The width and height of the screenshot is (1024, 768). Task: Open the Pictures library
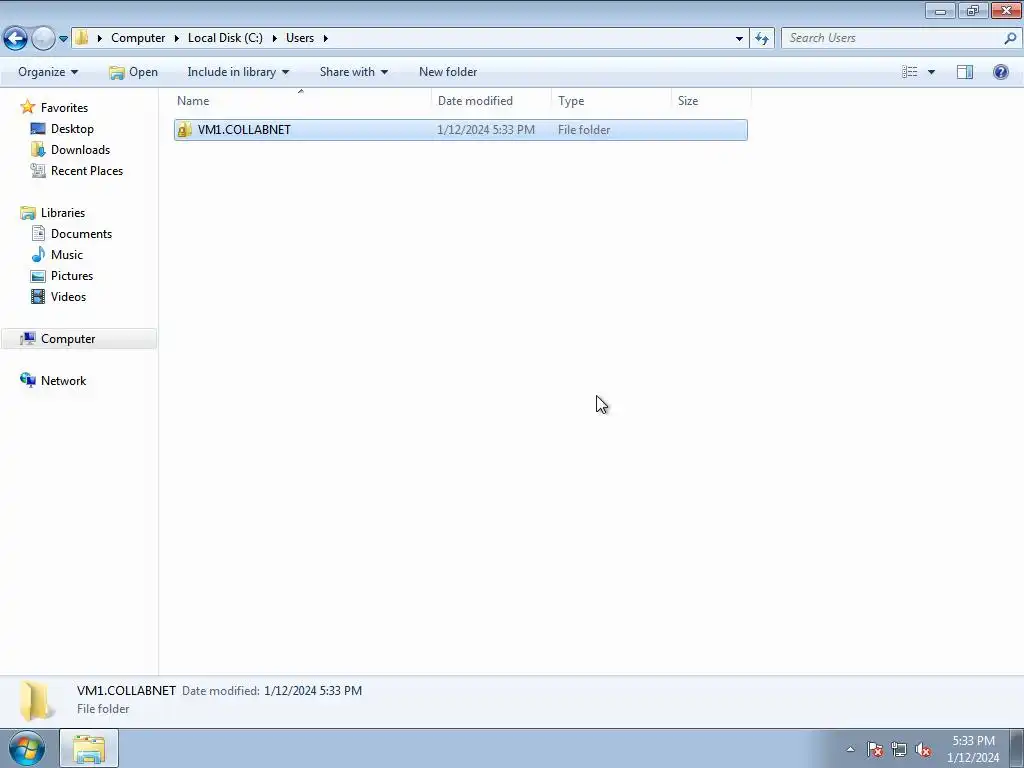72,275
